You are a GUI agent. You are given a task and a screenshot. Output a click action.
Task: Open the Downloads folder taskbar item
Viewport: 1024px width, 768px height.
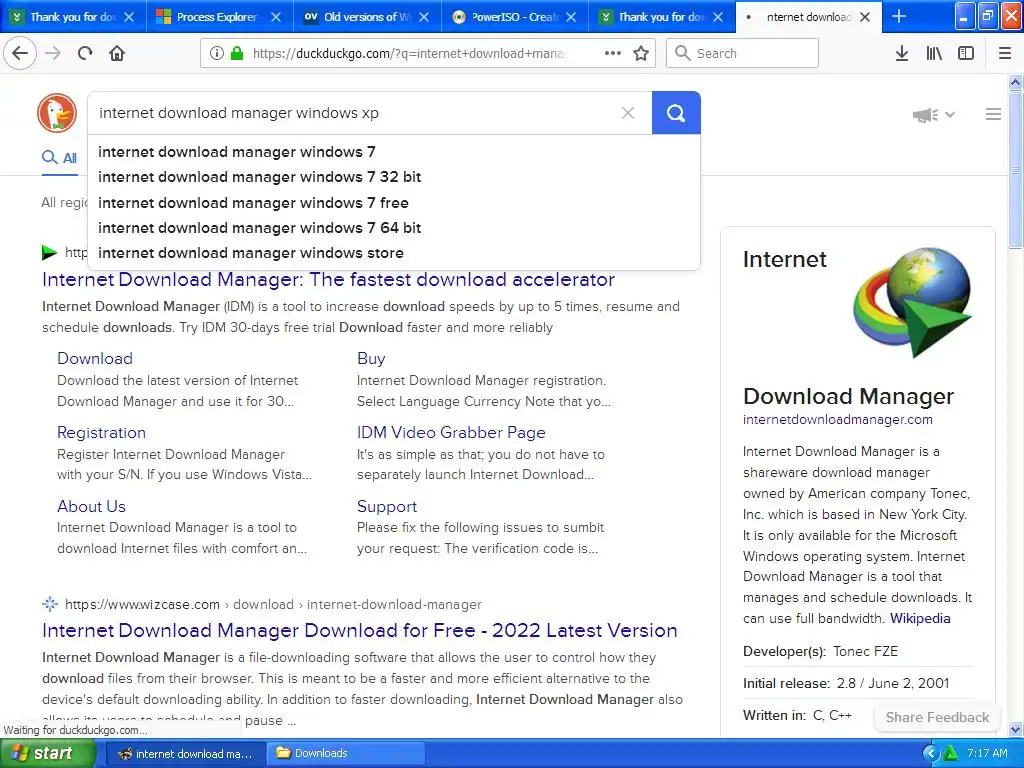[346, 753]
